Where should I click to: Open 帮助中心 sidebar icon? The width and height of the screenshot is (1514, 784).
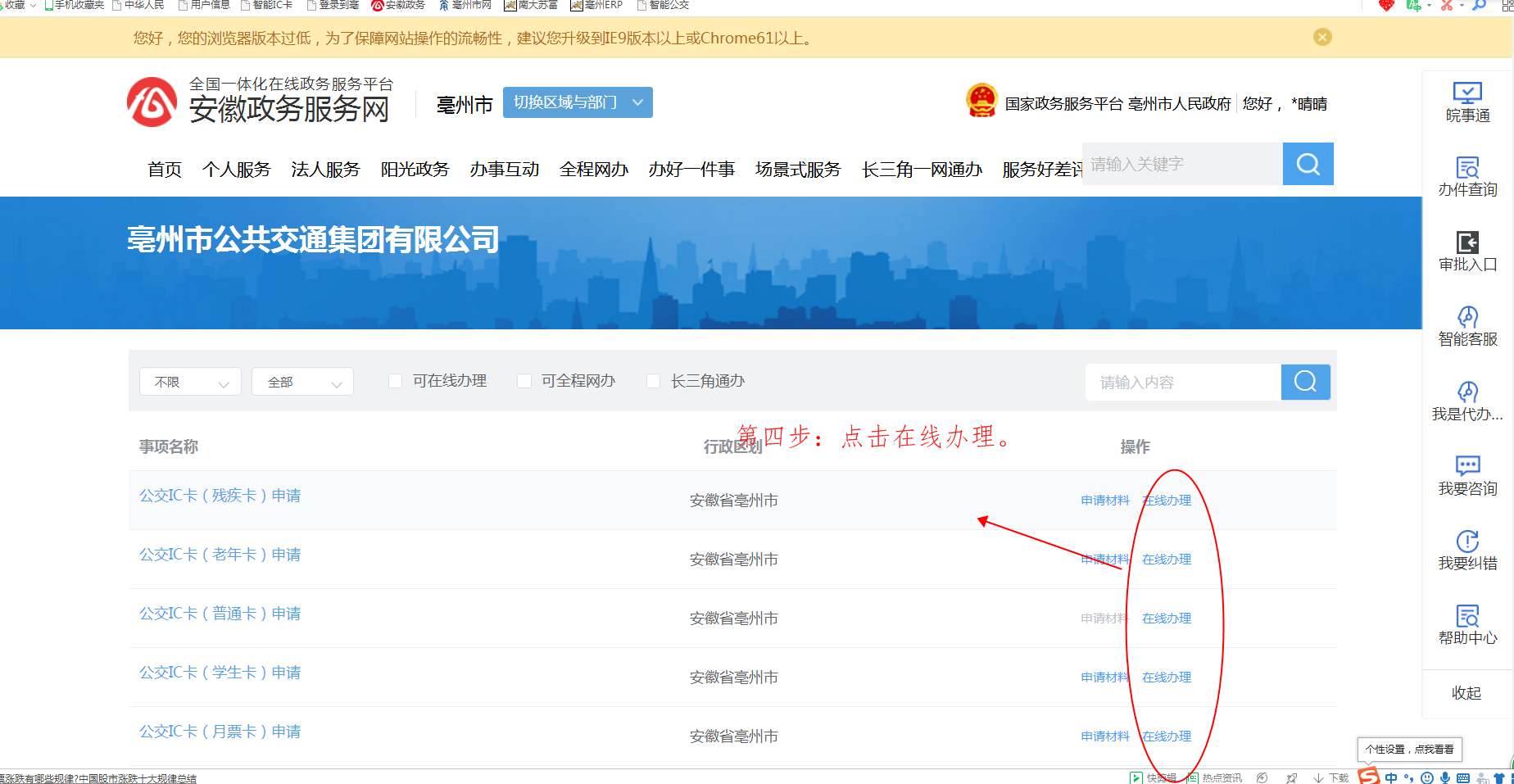[x=1467, y=625]
